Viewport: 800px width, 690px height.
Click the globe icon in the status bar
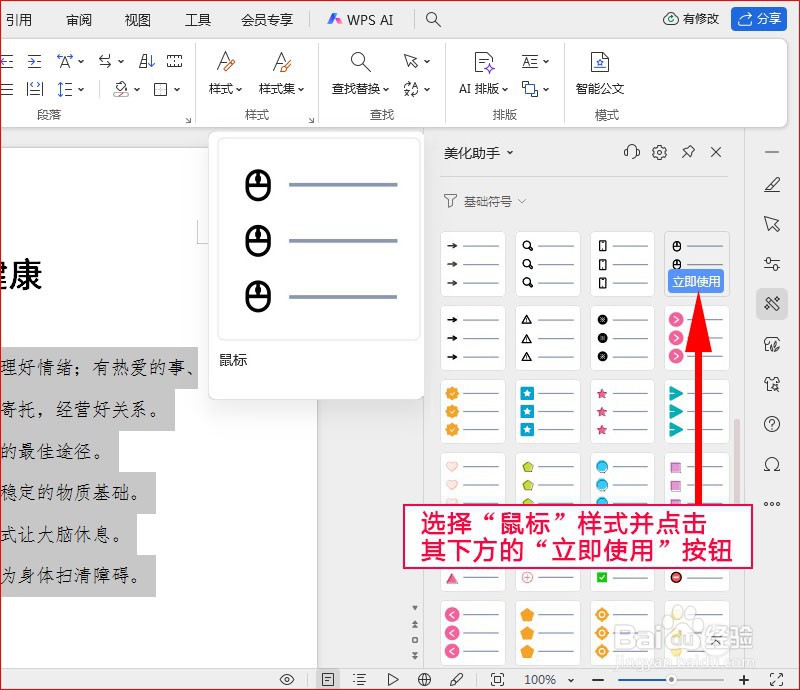424,678
